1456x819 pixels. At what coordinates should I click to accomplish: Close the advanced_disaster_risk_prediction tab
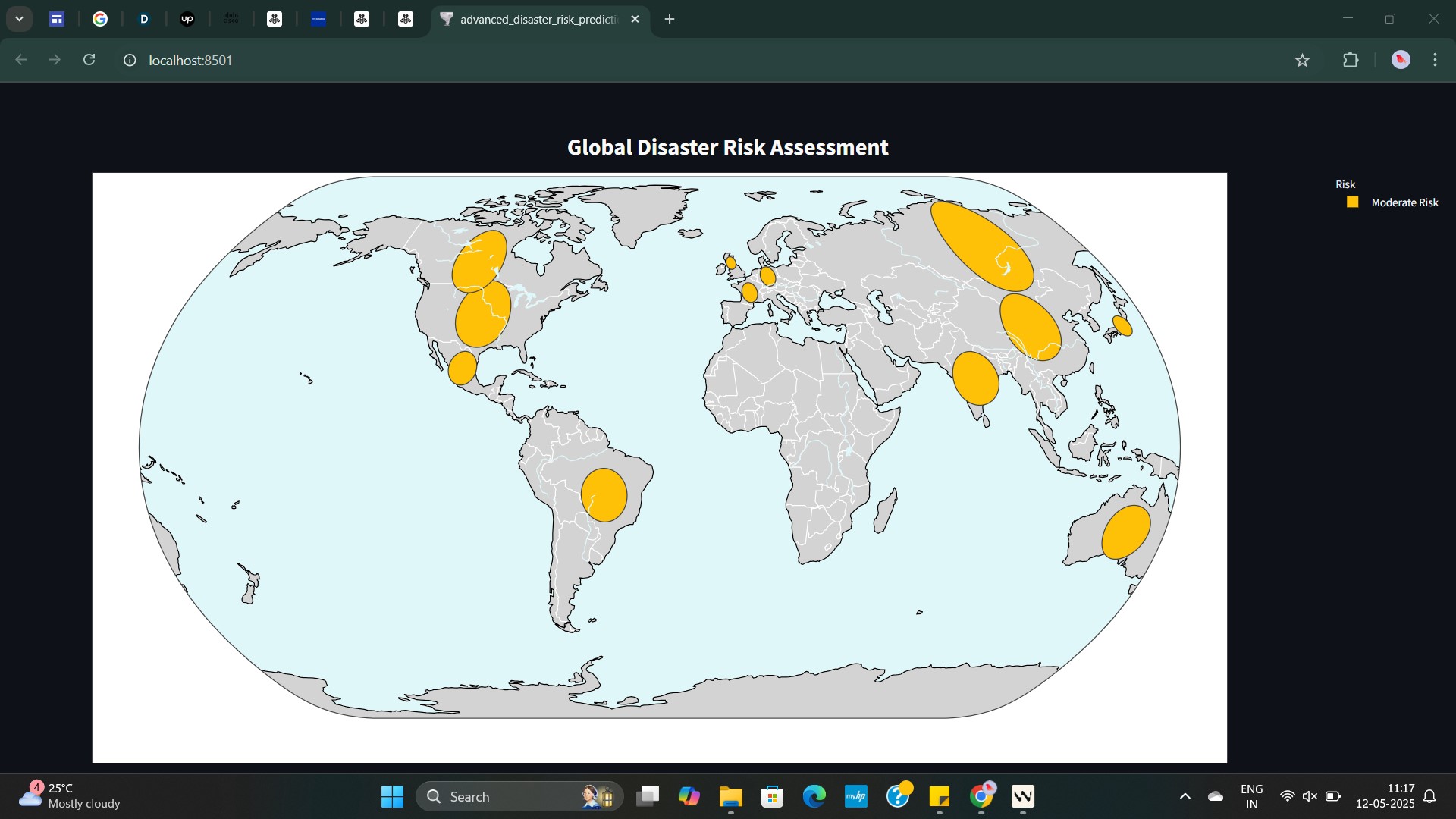click(x=635, y=19)
